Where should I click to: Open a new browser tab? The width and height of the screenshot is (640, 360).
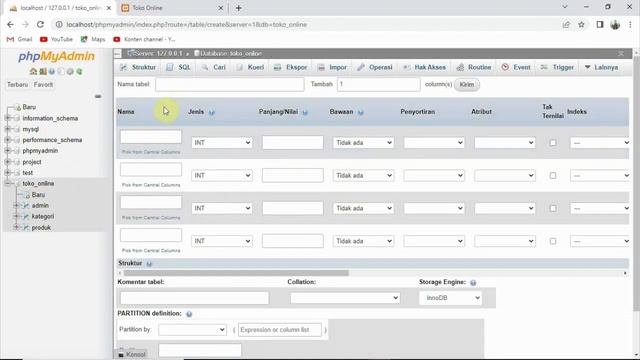coord(238,8)
